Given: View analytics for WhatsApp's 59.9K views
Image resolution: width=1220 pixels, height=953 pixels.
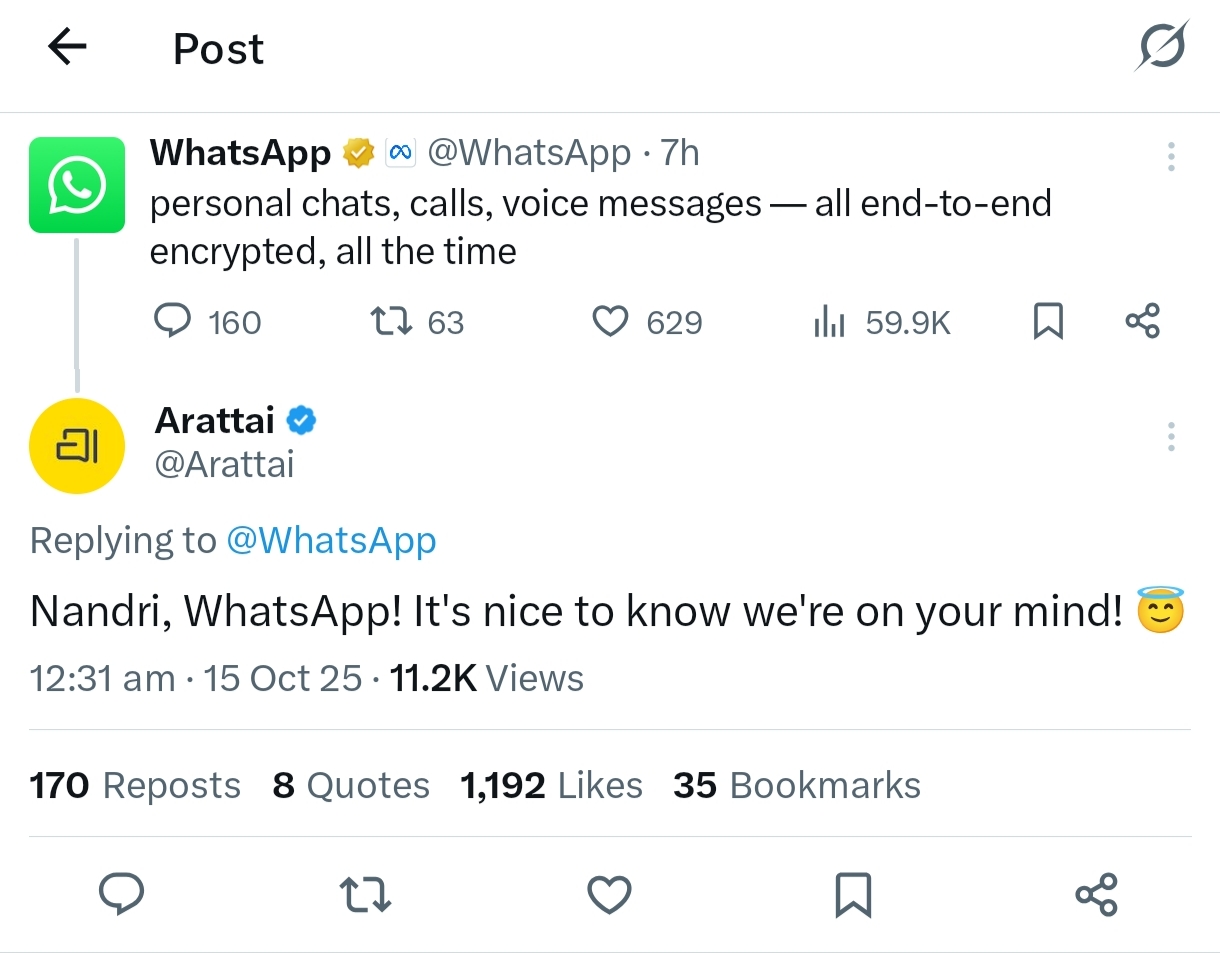Looking at the screenshot, I should click(x=829, y=321).
